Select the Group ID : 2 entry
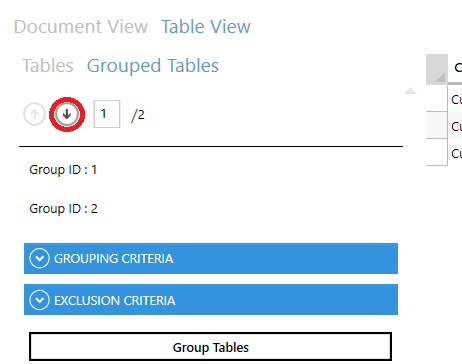 (x=63, y=209)
